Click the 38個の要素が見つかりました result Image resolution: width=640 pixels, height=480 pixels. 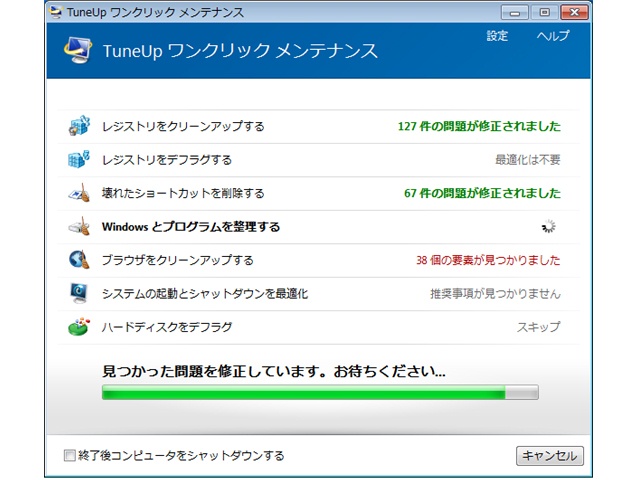488,260
